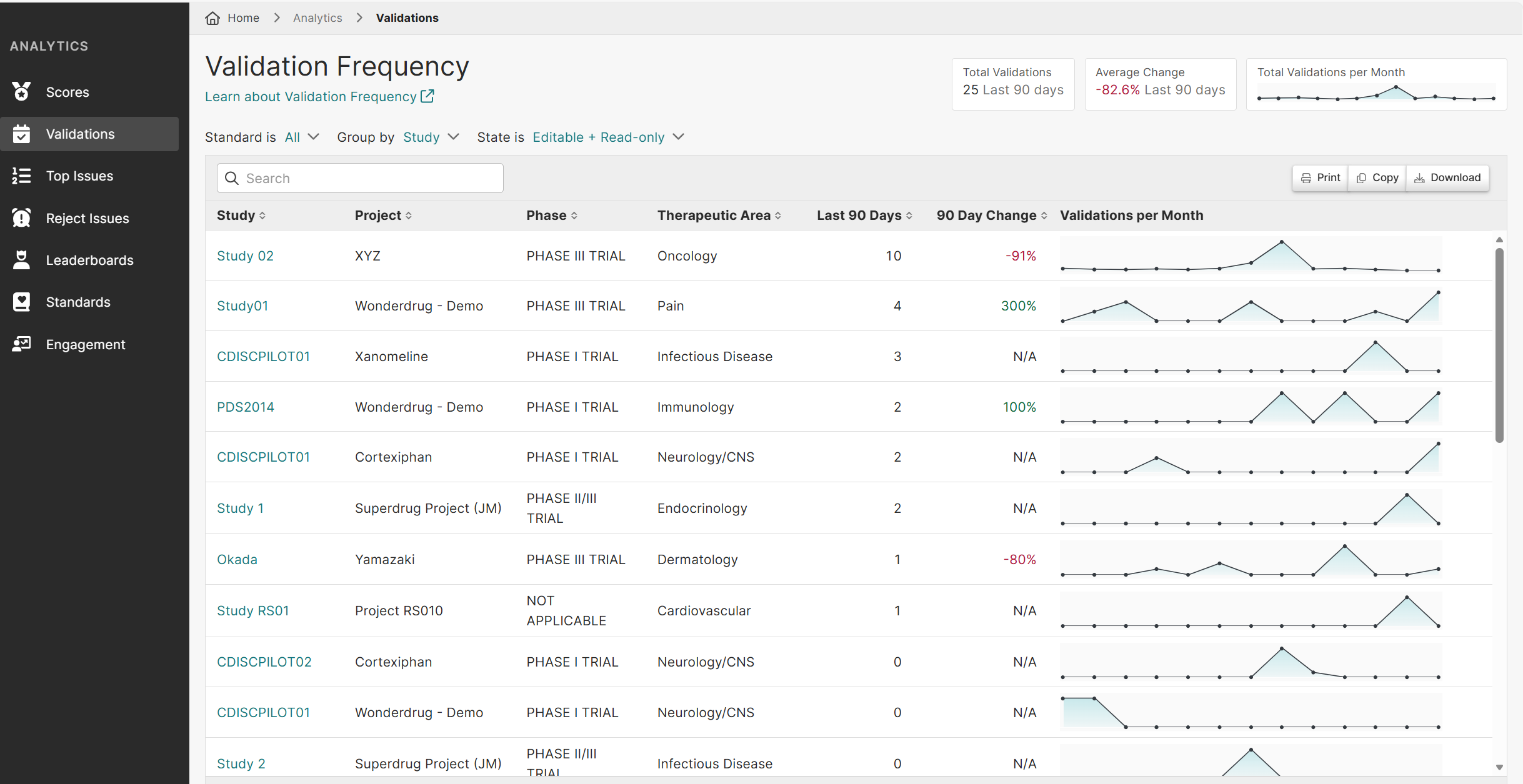This screenshot has height=784, width=1523.
Task: Select Standards in the sidebar
Action: (x=78, y=302)
